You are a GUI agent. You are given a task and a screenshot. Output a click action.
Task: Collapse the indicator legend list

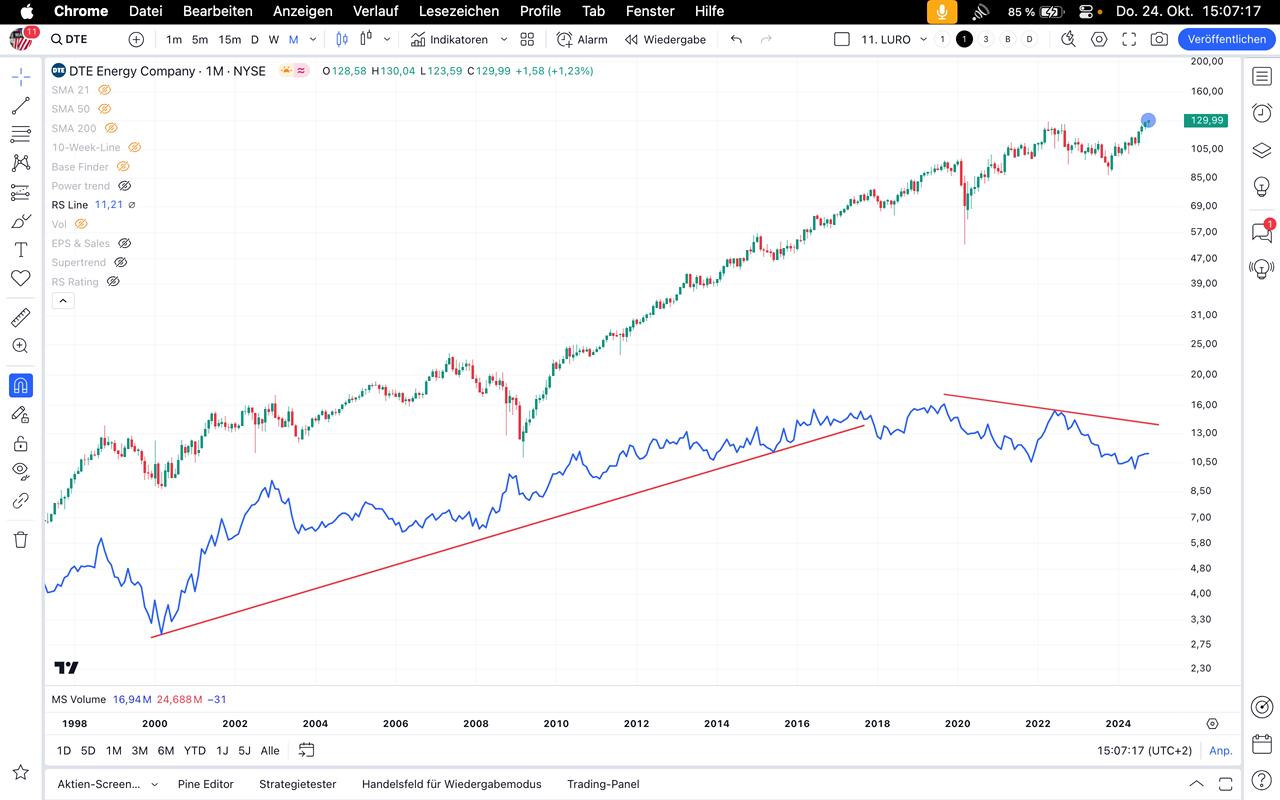(x=62, y=301)
